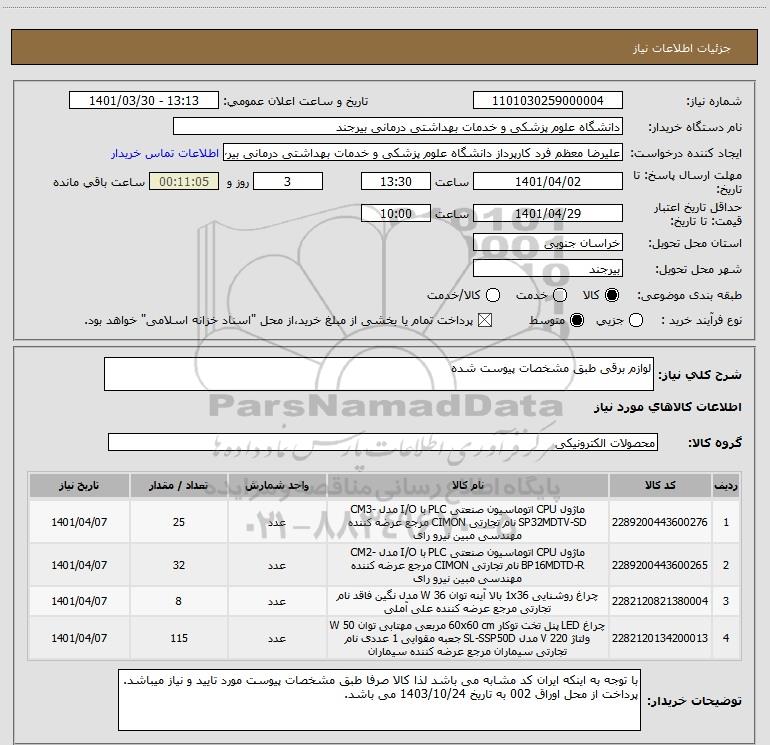Click the days remaining field showing 3
Screen dimensions: 770x745
tap(288, 181)
